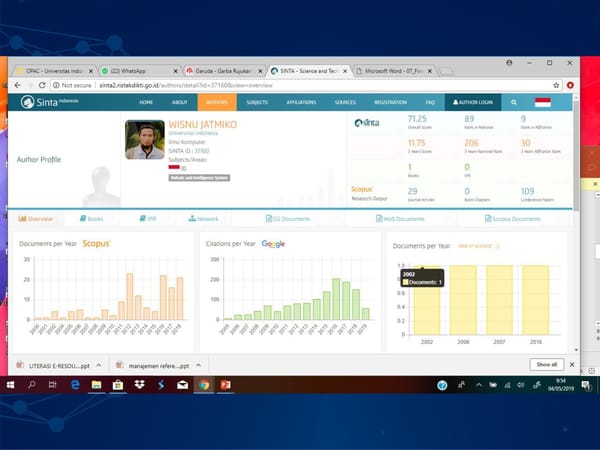Click the author profile photo
Screen dimensions: 600x450
click(x=145, y=139)
